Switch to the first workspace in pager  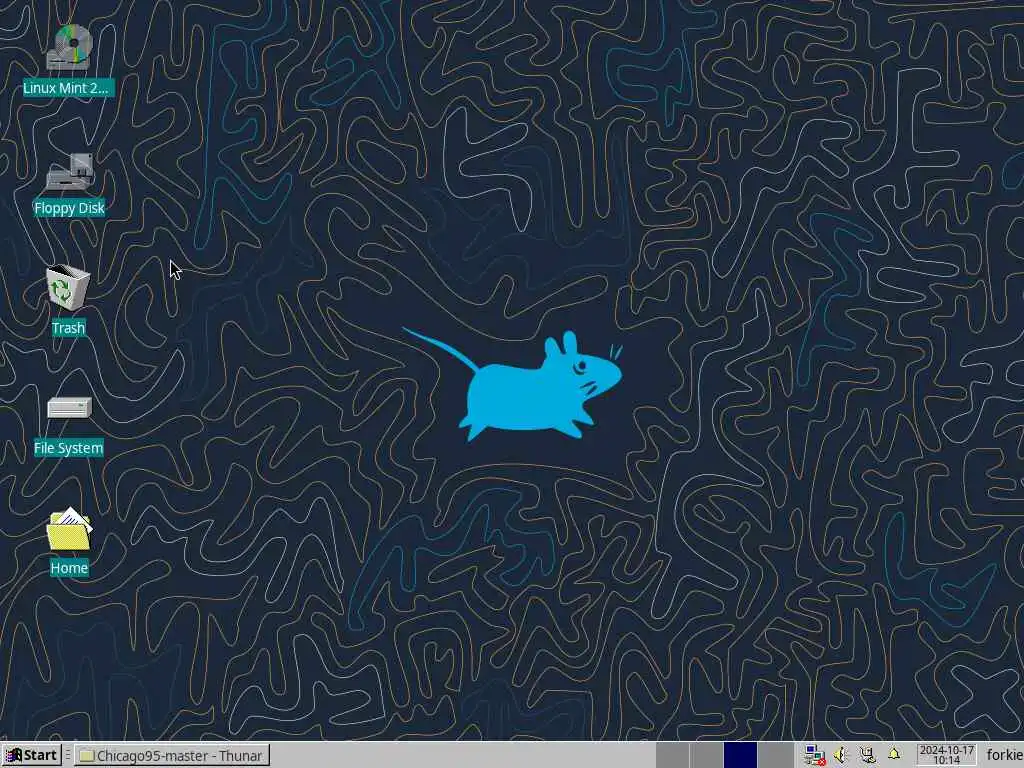[x=672, y=755]
